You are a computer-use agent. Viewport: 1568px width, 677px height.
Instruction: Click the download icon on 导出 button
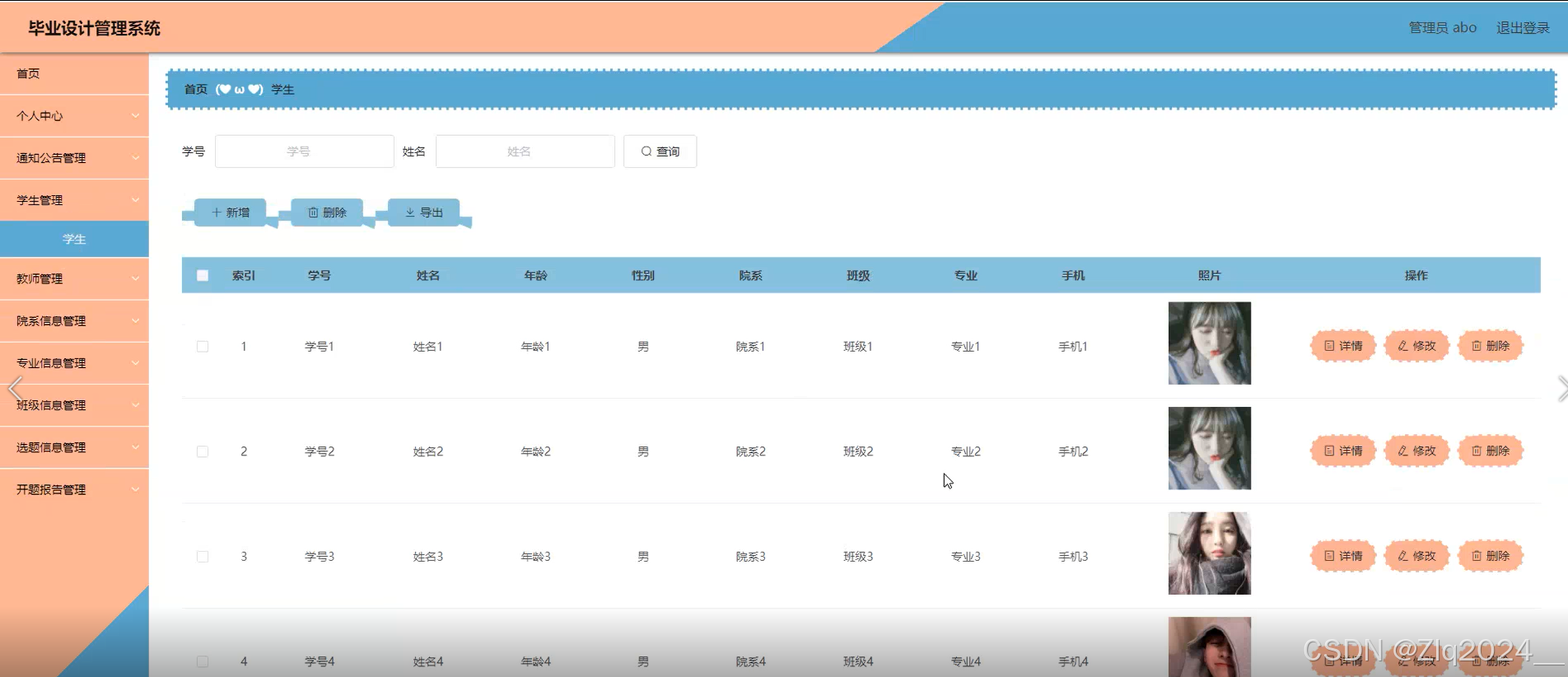tap(410, 212)
